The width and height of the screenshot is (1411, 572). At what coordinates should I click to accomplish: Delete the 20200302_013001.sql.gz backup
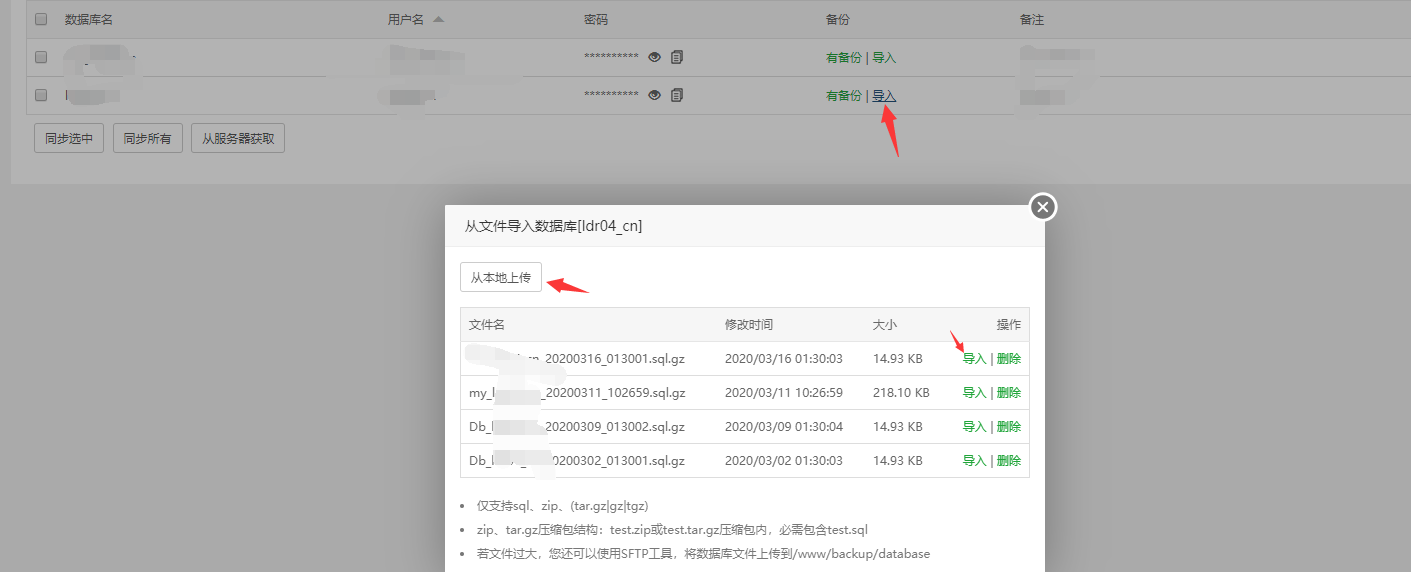click(x=1008, y=461)
